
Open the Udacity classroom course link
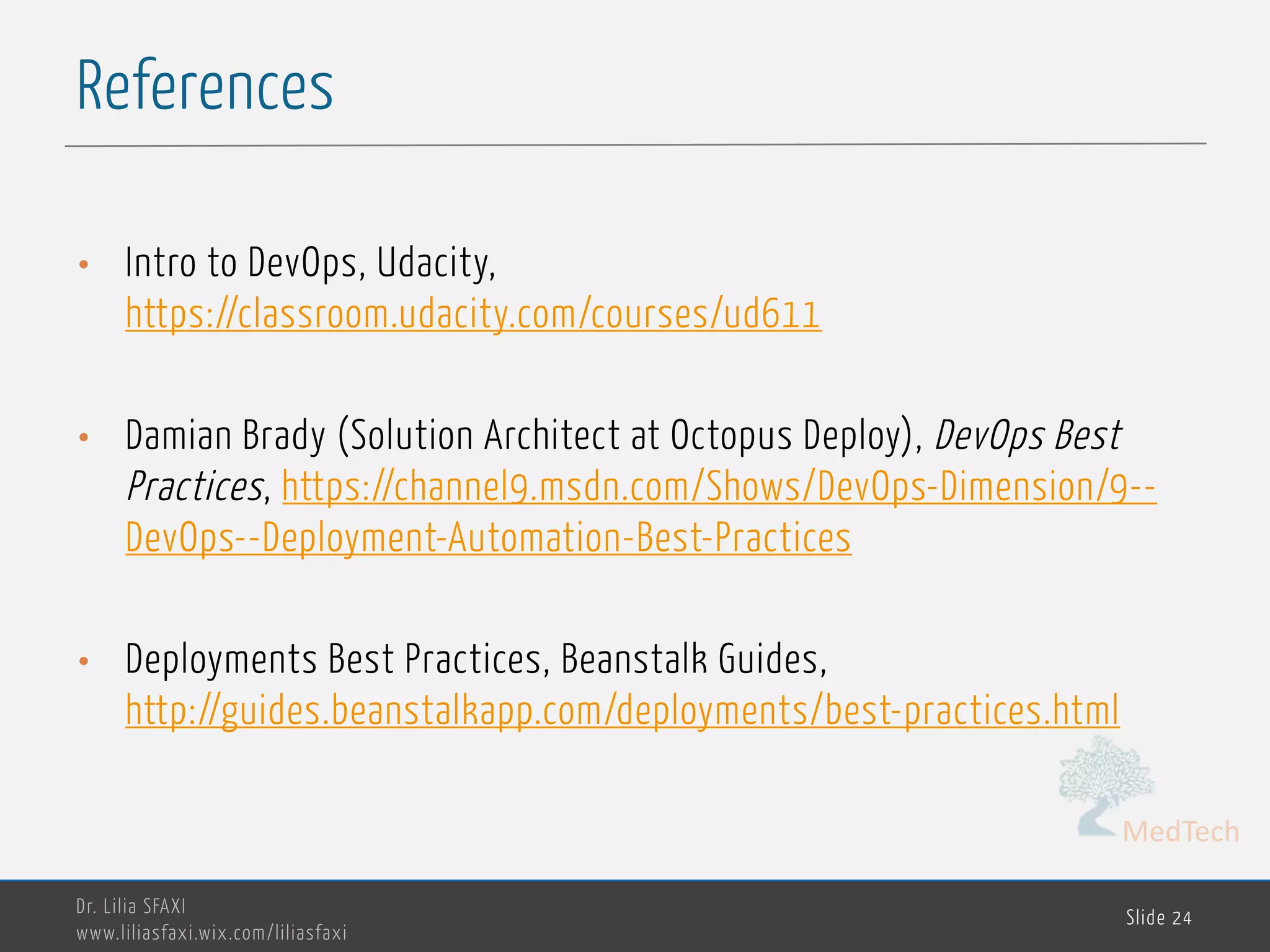tap(473, 314)
